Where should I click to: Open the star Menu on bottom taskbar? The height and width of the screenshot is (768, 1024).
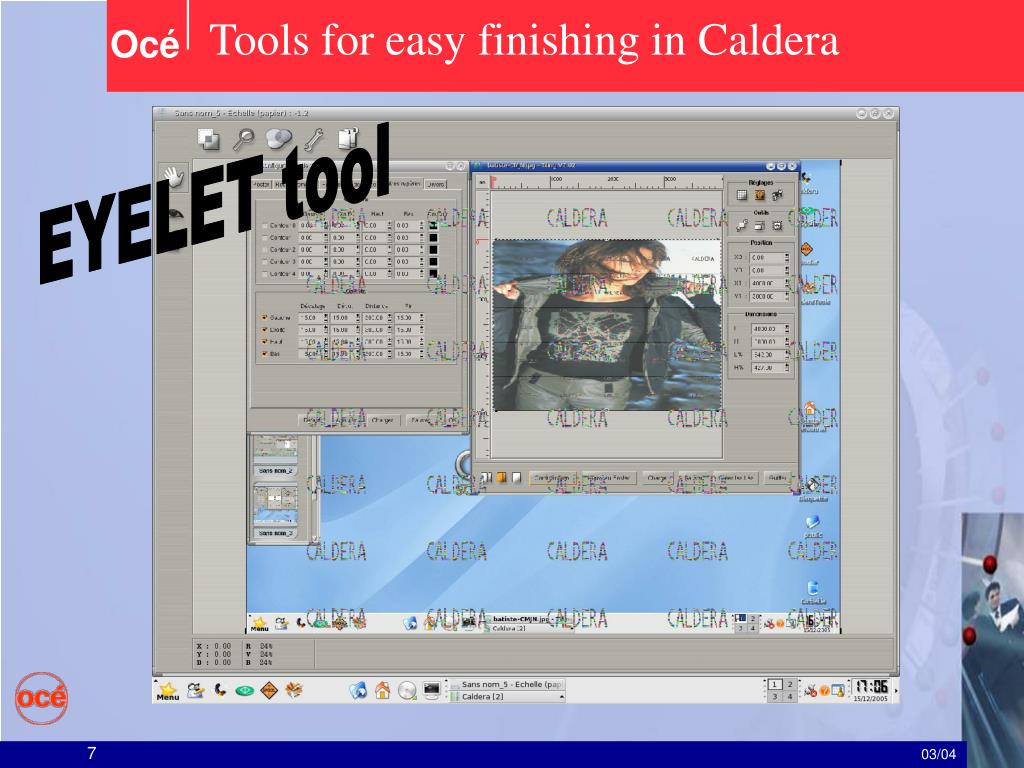pyautogui.click(x=168, y=691)
